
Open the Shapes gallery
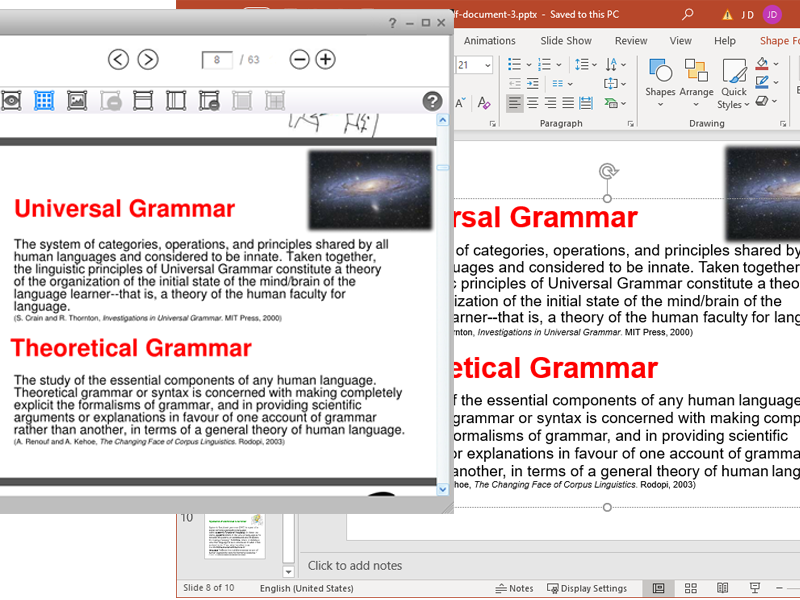pos(660,83)
